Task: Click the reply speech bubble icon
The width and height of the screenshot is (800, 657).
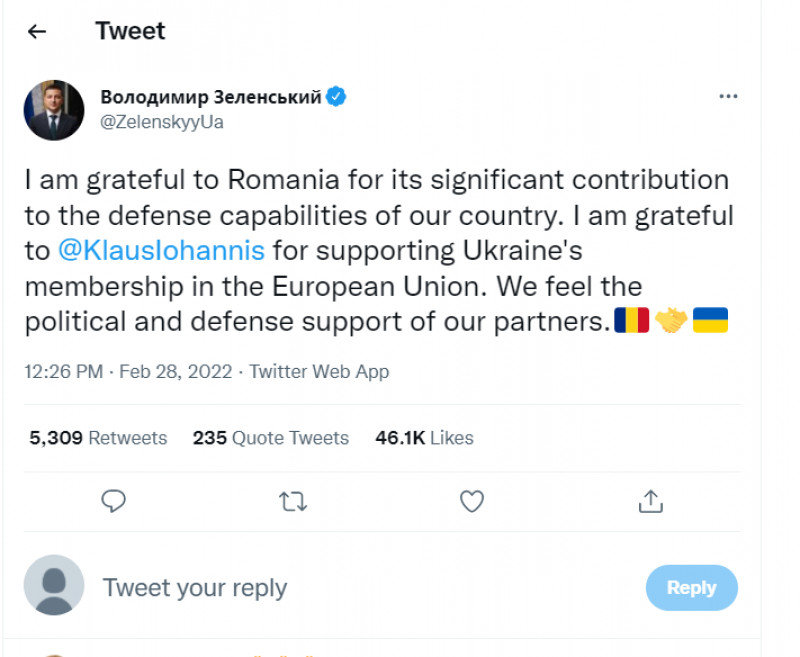Action: coord(113,501)
